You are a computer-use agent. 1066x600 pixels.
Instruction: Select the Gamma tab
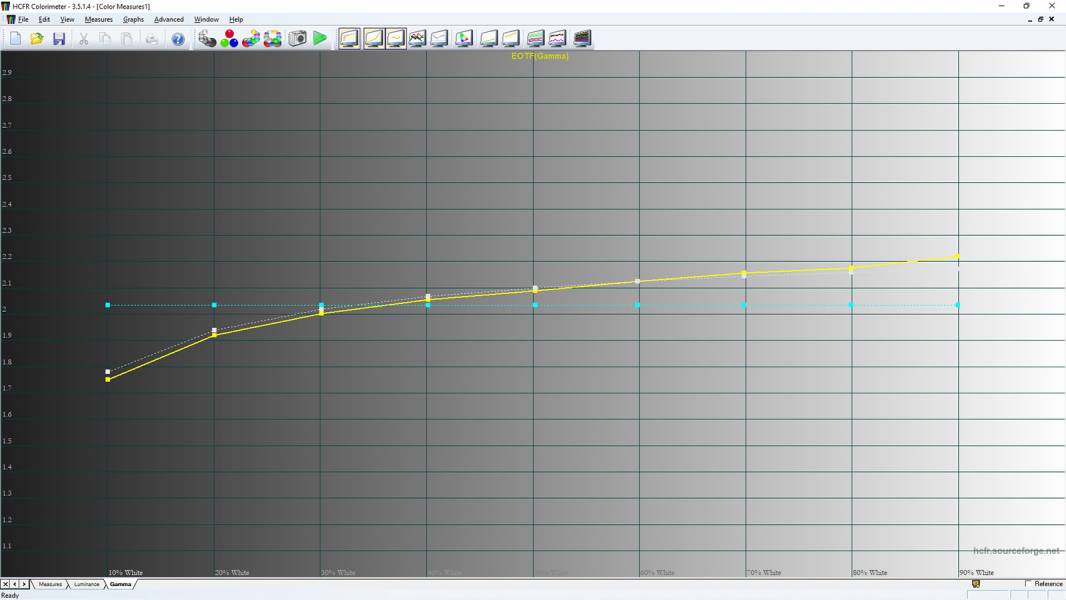click(x=120, y=584)
